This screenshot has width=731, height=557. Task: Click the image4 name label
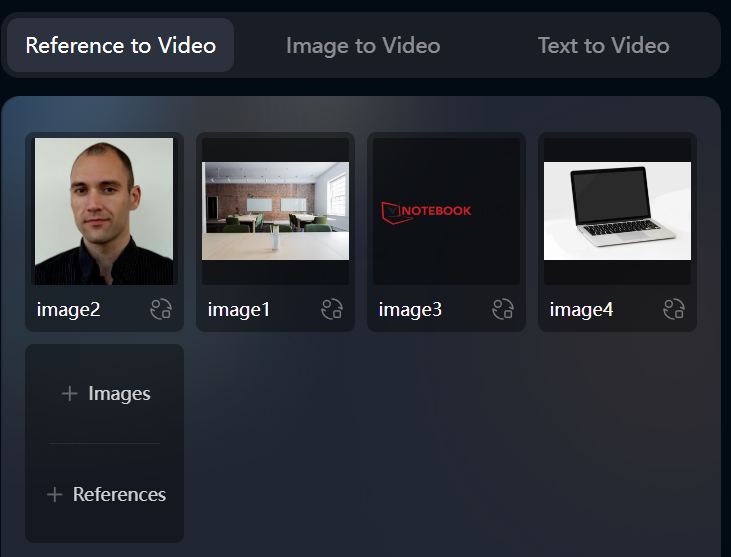click(581, 310)
